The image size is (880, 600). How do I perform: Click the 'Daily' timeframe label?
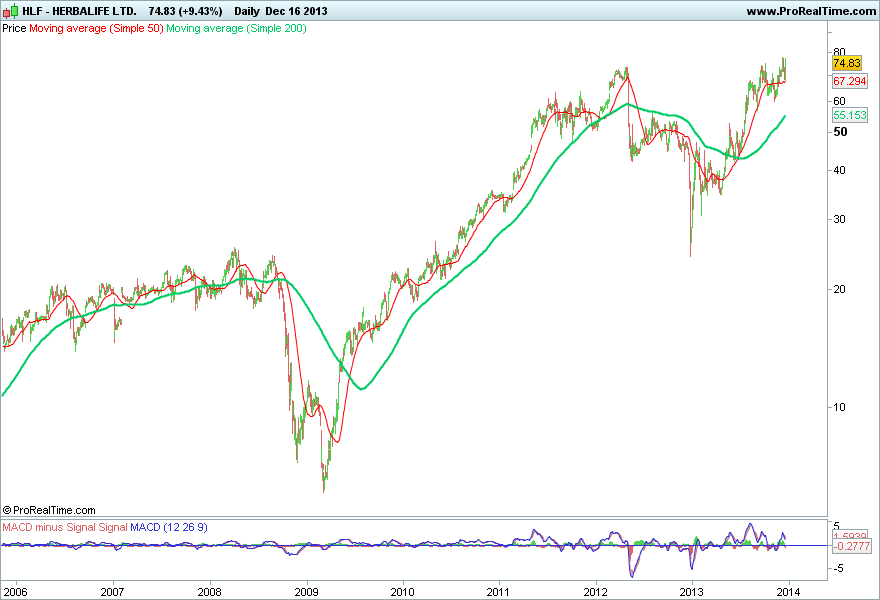pos(247,11)
